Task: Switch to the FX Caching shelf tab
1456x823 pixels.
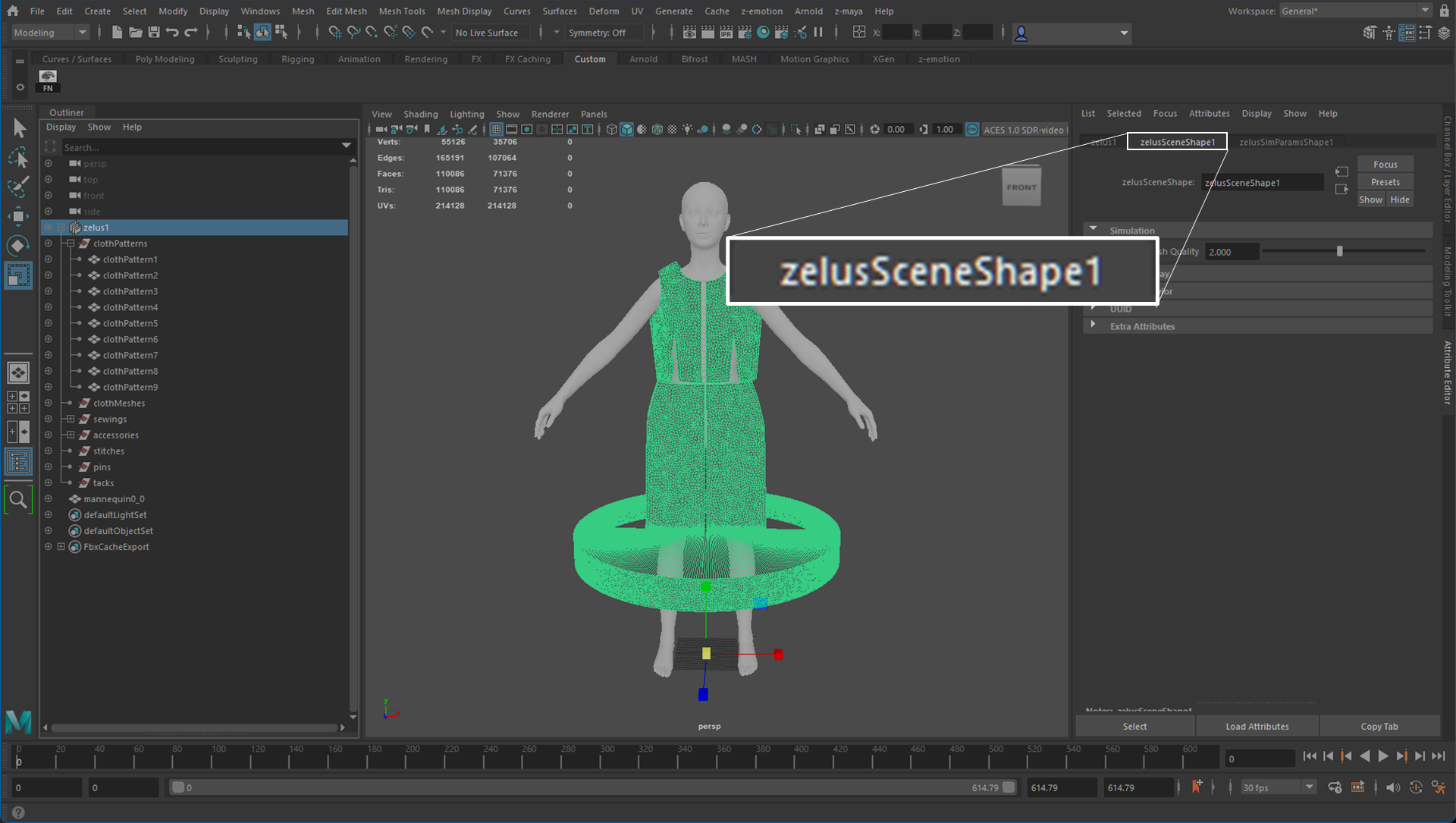Action: tap(528, 59)
